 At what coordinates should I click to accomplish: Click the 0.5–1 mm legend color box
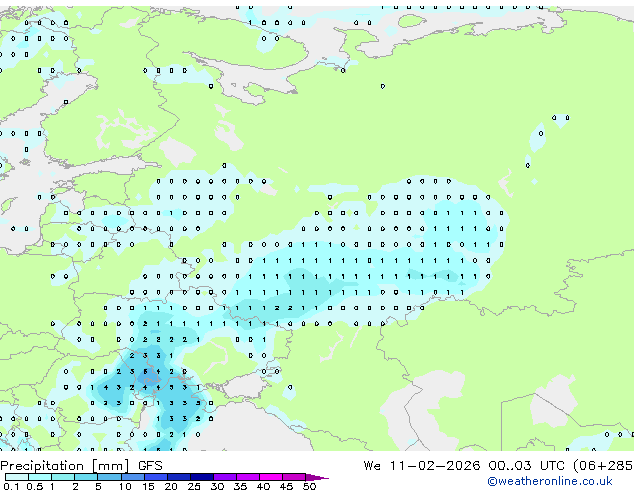pyautogui.click(x=40, y=477)
